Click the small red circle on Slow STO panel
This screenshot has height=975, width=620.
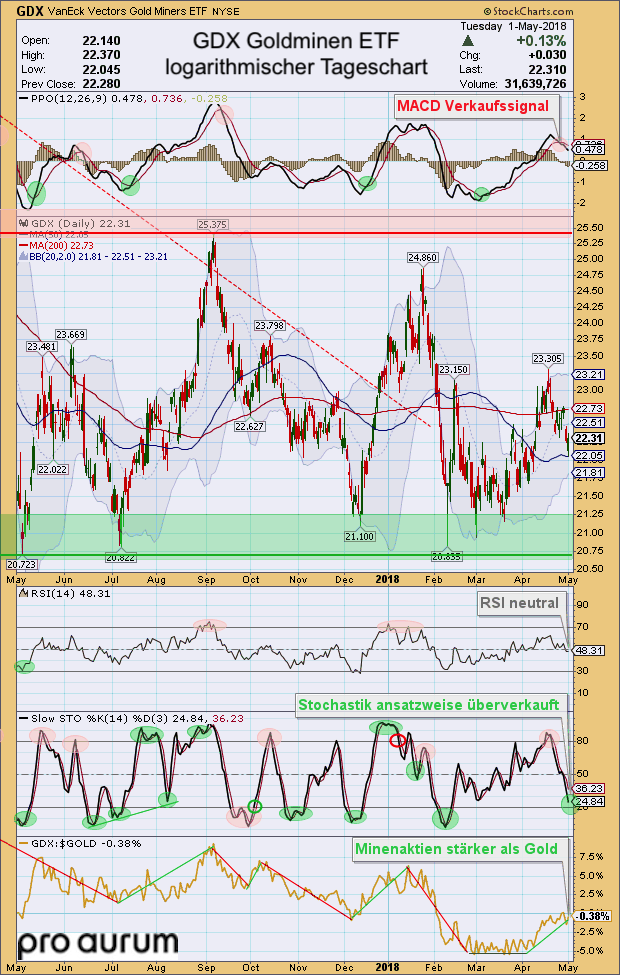click(x=397, y=741)
